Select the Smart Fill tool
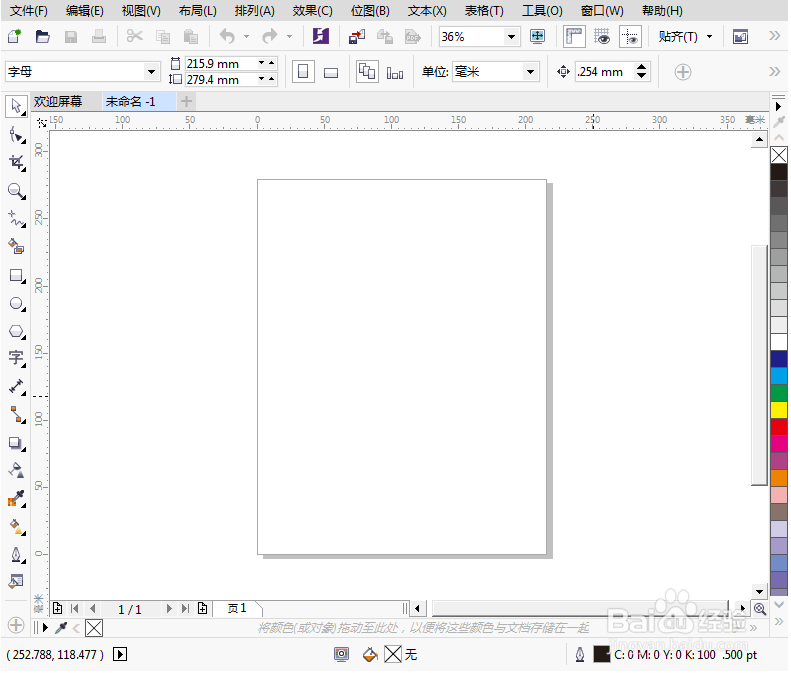This screenshot has height=673, width=791. pyautogui.click(x=16, y=247)
